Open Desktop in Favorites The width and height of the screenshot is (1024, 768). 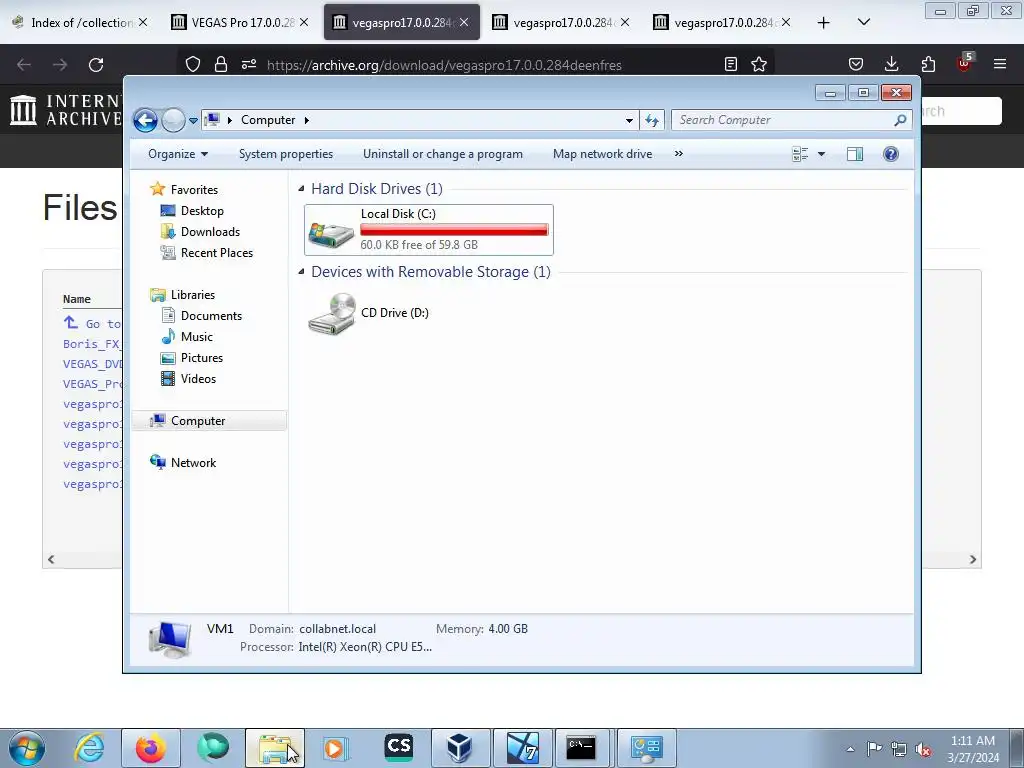[202, 211]
